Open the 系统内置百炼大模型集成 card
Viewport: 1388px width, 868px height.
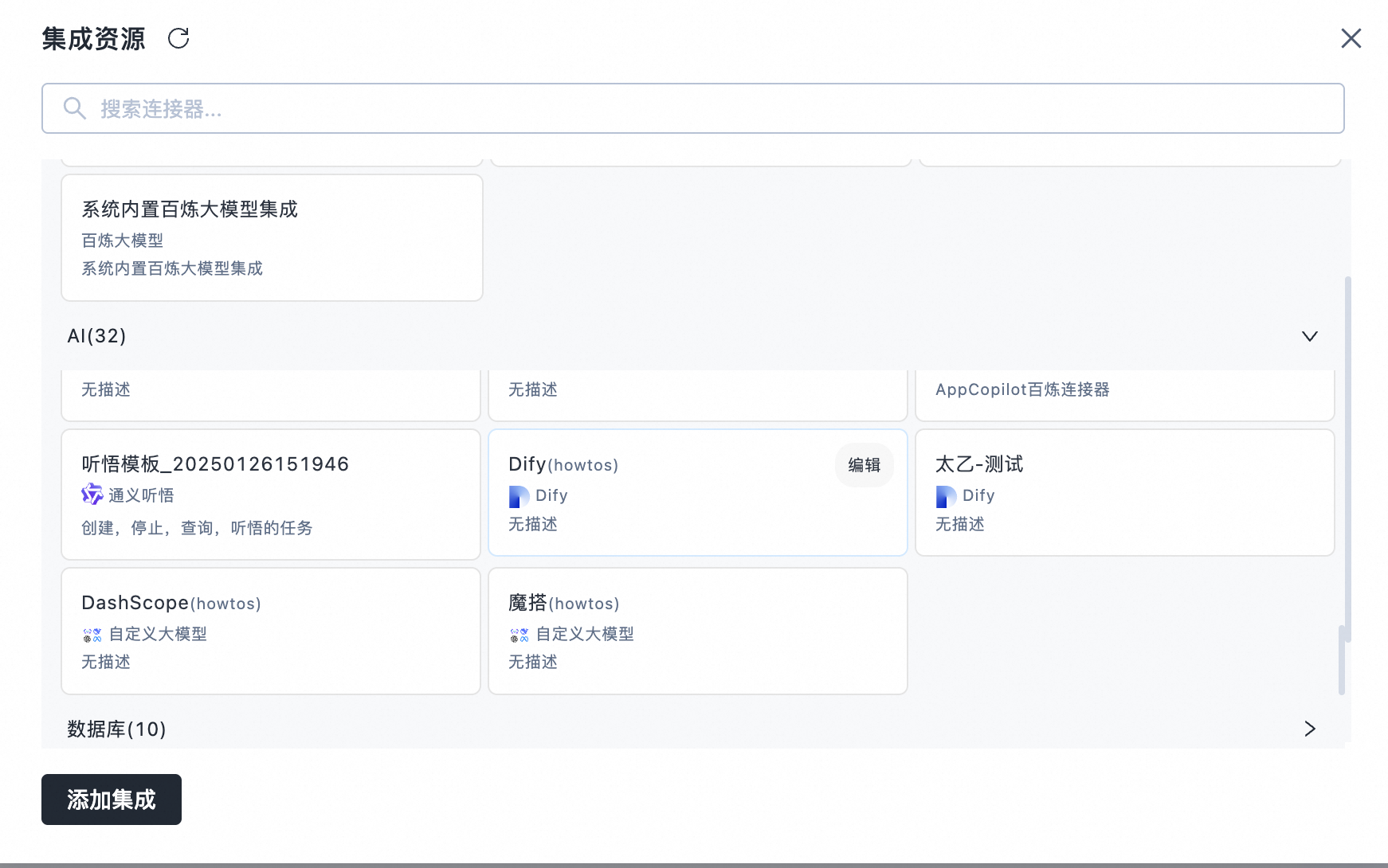pyautogui.click(x=272, y=238)
